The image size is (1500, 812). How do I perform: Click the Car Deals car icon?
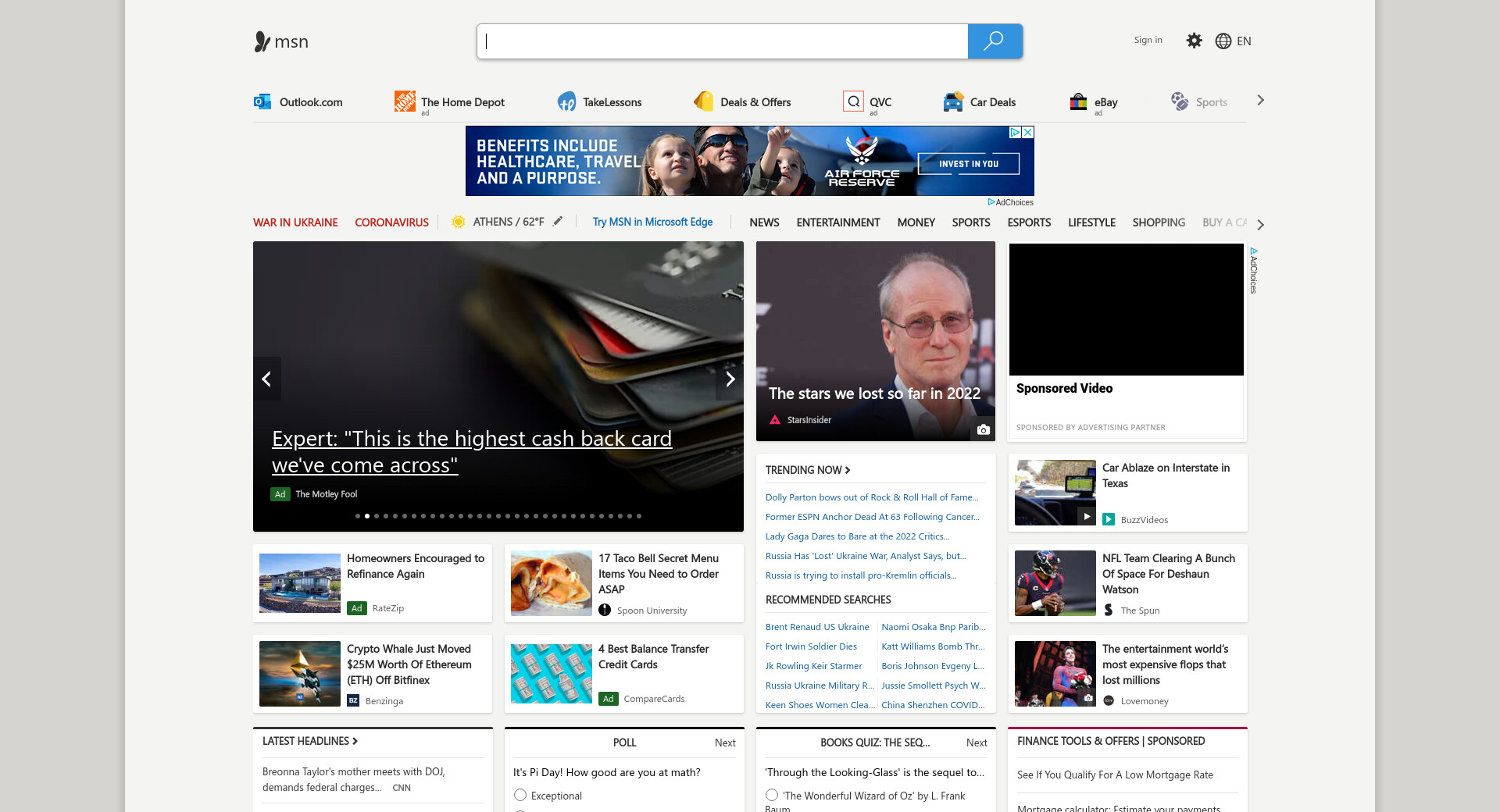(953, 101)
